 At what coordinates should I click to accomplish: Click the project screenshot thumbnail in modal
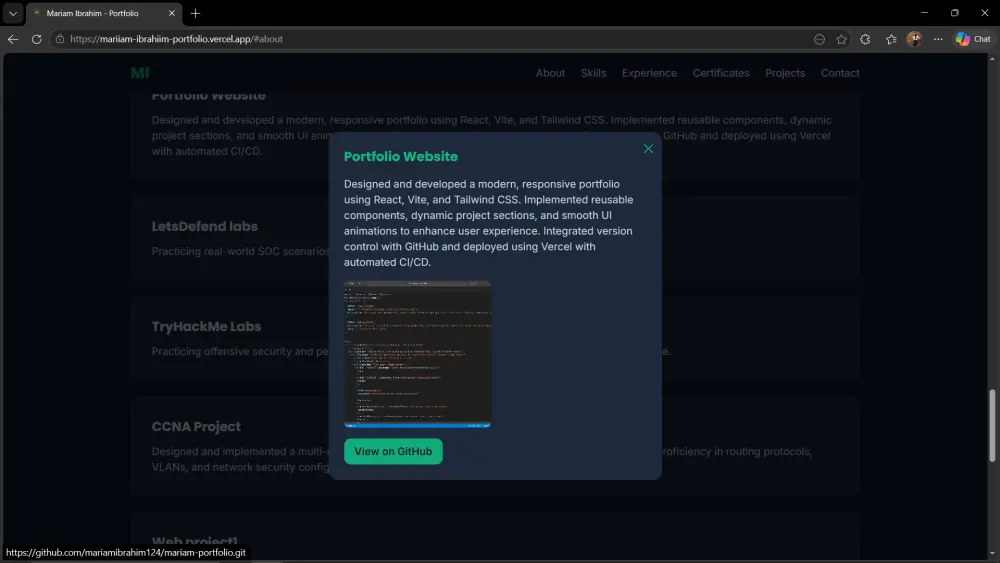[417, 354]
